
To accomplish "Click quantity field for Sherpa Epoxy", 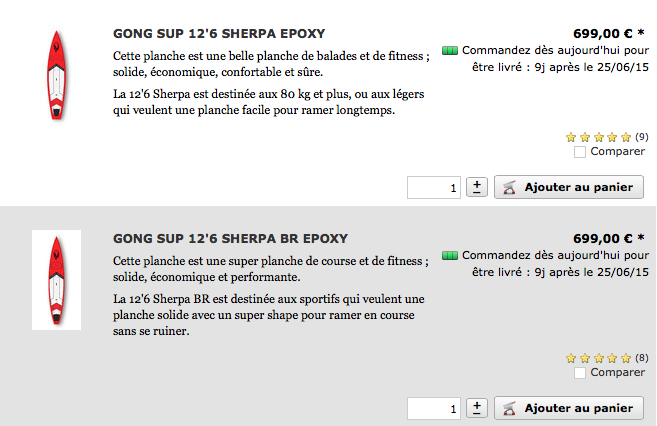I will [434, 187].
